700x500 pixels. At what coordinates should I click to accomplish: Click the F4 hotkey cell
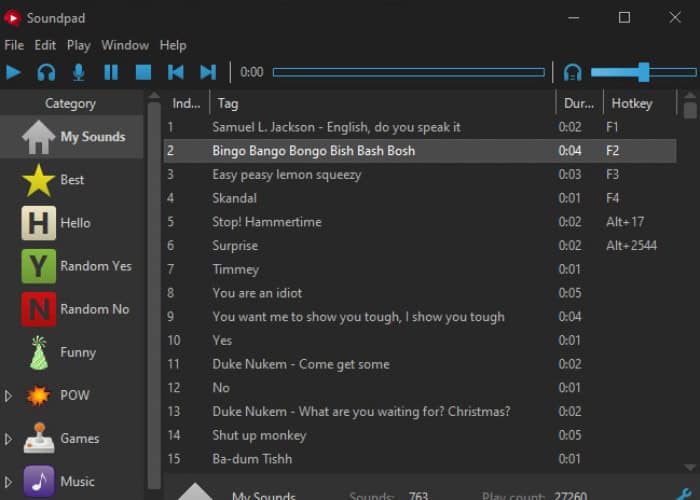point(612,198)
